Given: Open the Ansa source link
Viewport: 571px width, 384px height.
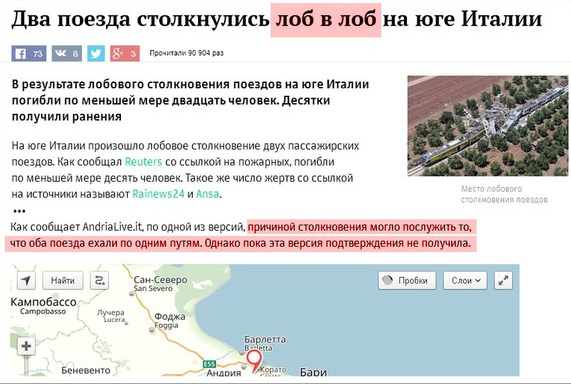Looking at the screenshot, I should tap(208, 194).
